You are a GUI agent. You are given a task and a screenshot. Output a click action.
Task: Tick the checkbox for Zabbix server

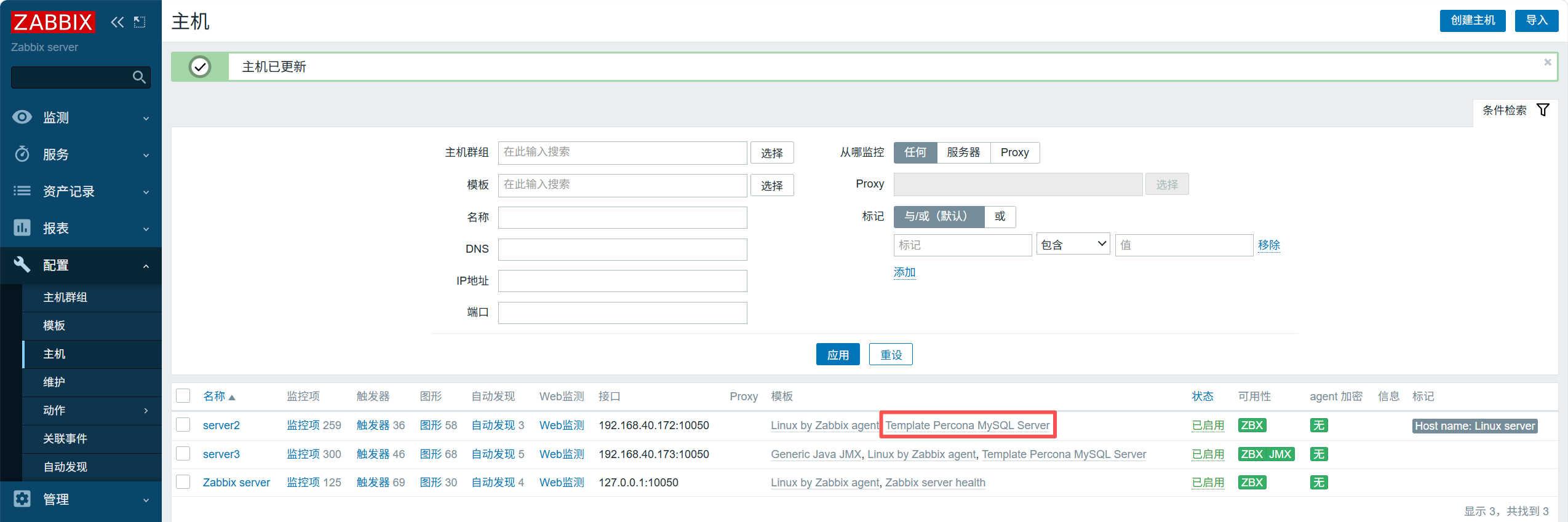click(x=183, y=481)
